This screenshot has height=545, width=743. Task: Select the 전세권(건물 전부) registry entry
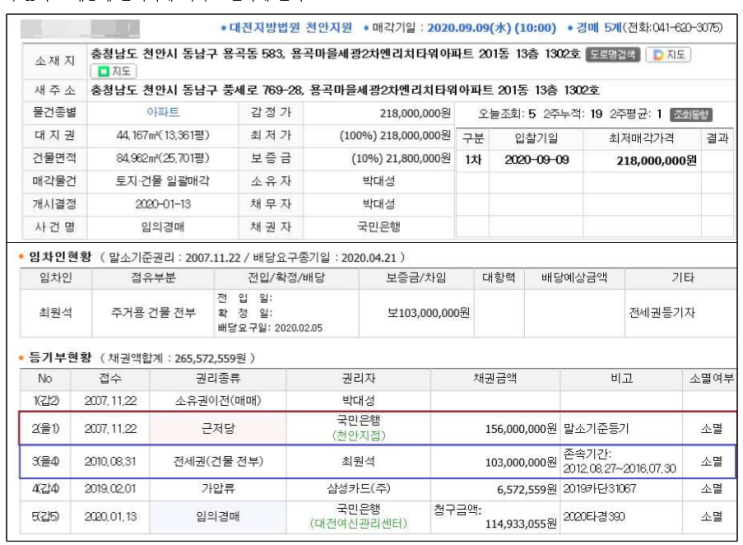pyautogui.click(x=218, y=462)
